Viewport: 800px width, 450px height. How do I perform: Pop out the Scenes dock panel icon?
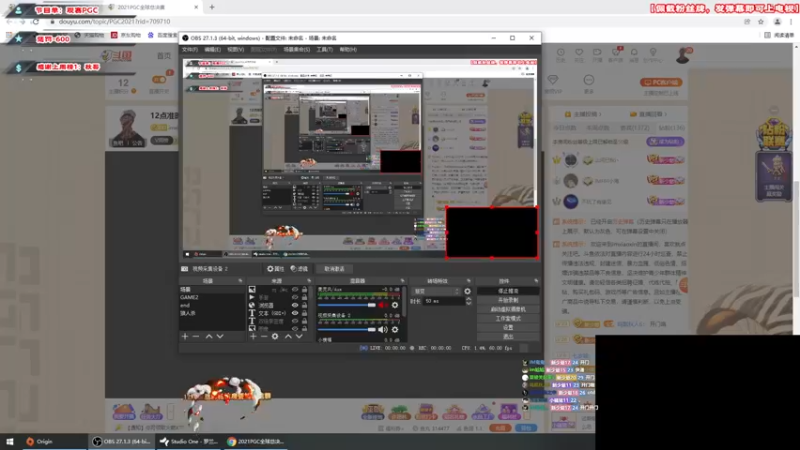click(240, 281)
